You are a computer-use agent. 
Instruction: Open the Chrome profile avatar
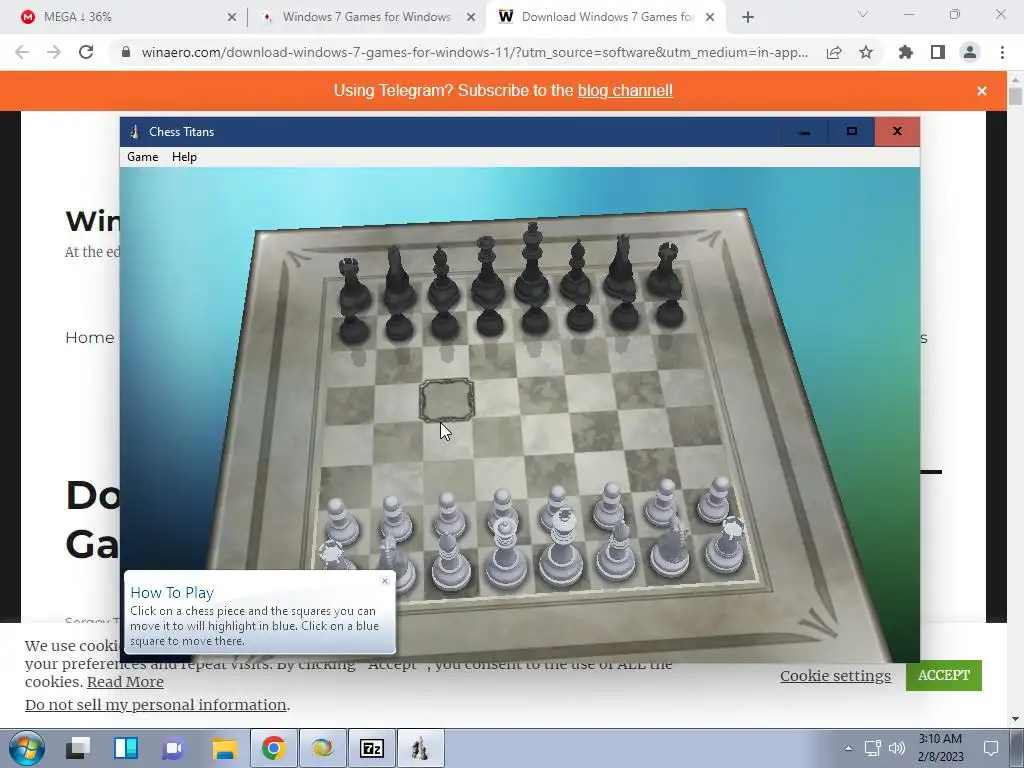pos(970,52)
